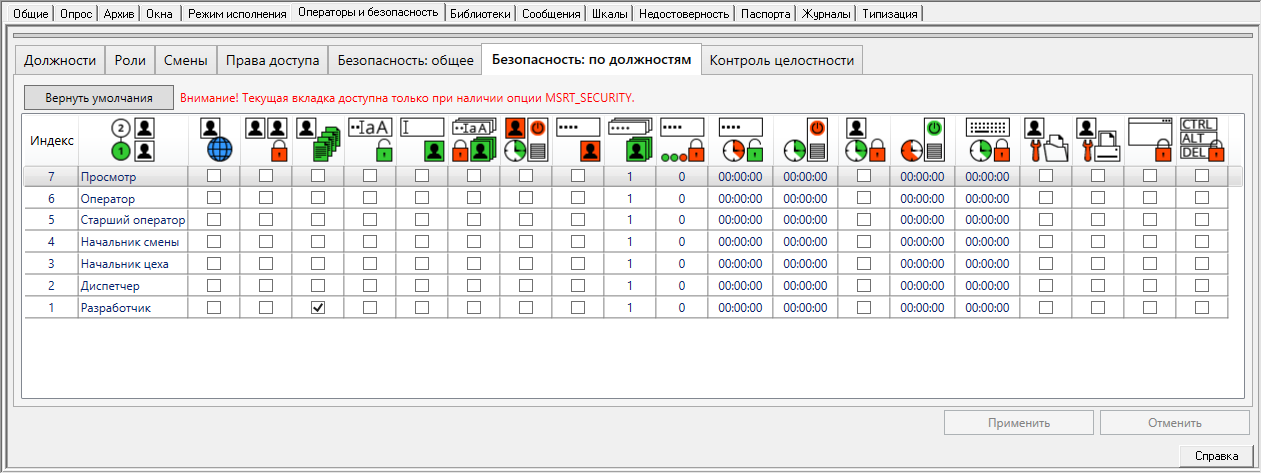Tick the wrench files checkbox for Оператор
The width and height of the screenshot is (1262, 474).
(x=1046, y=198)
